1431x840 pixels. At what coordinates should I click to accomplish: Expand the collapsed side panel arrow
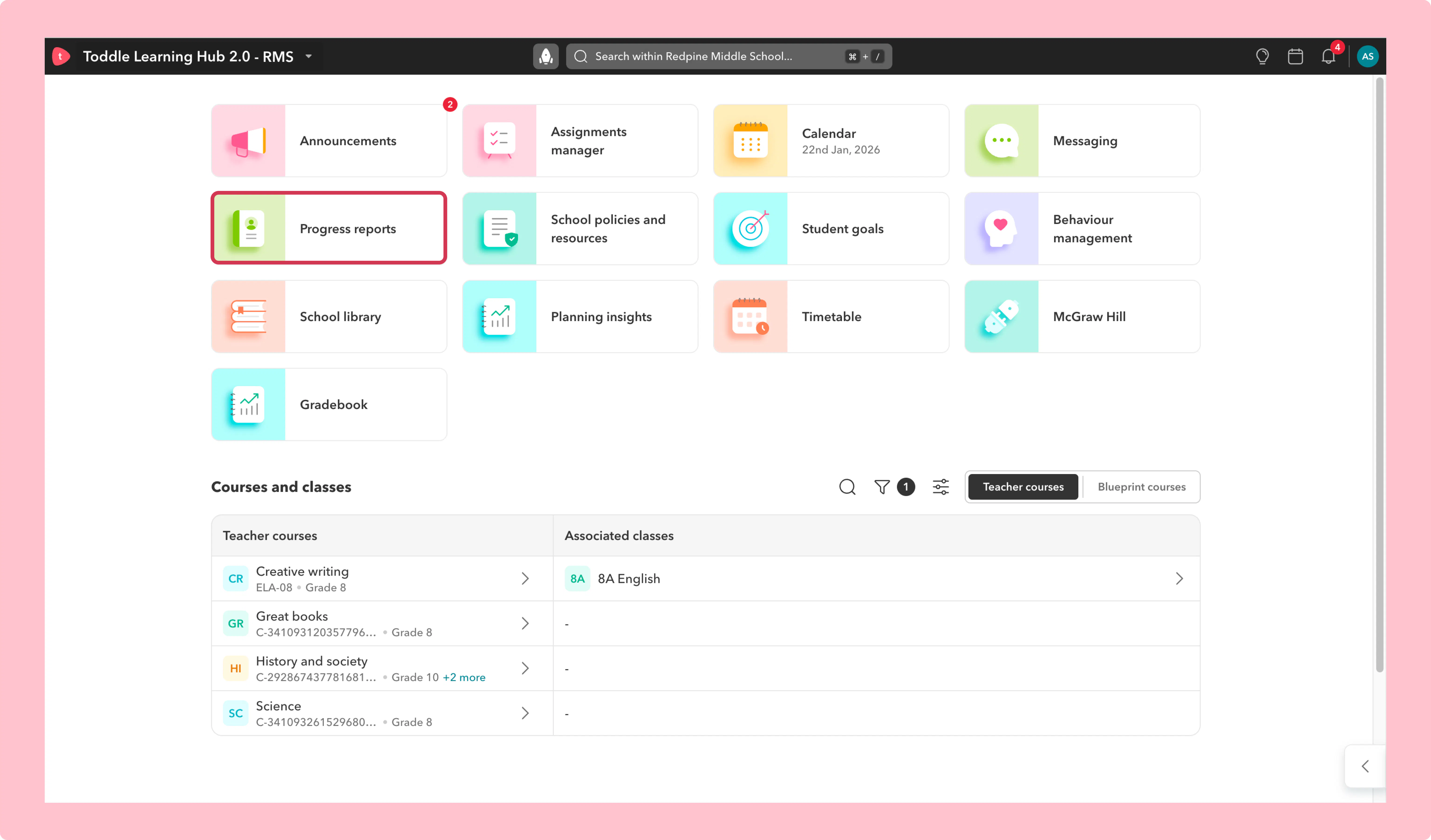pos(1365,766)
